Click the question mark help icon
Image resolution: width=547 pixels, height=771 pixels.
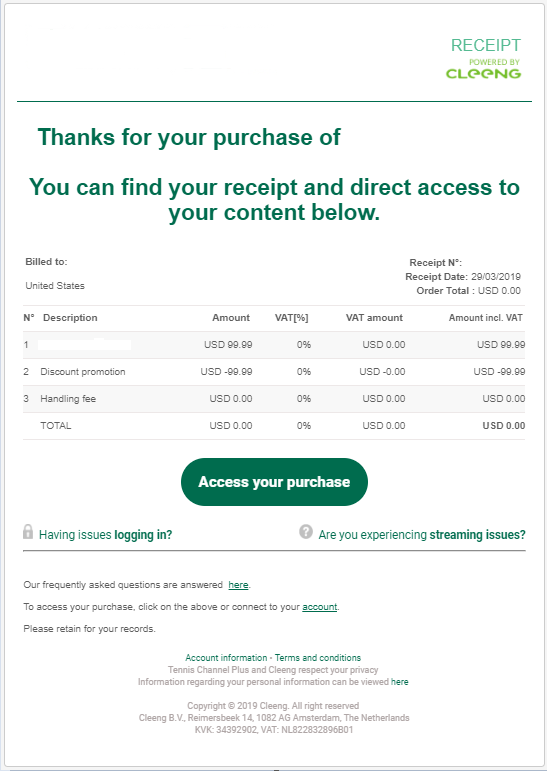click(x=306, y=532)
